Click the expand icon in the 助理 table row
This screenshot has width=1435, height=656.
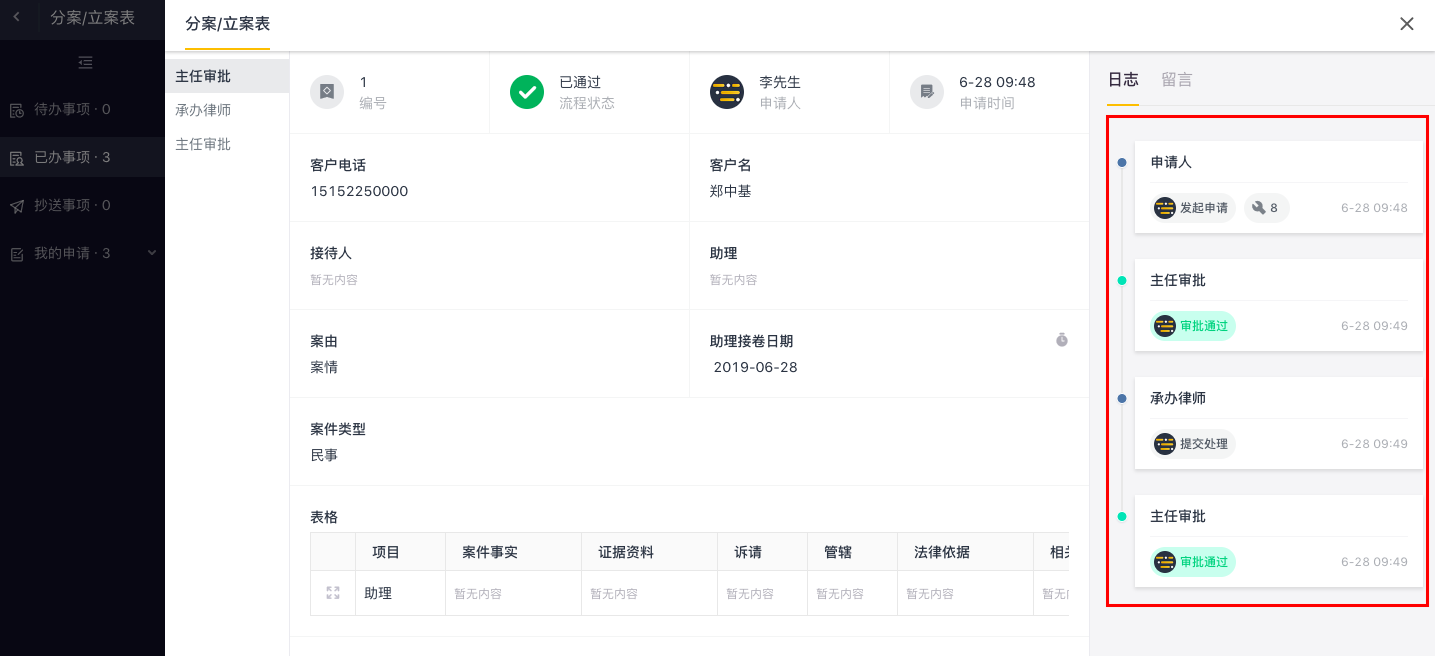click(333, 593)
